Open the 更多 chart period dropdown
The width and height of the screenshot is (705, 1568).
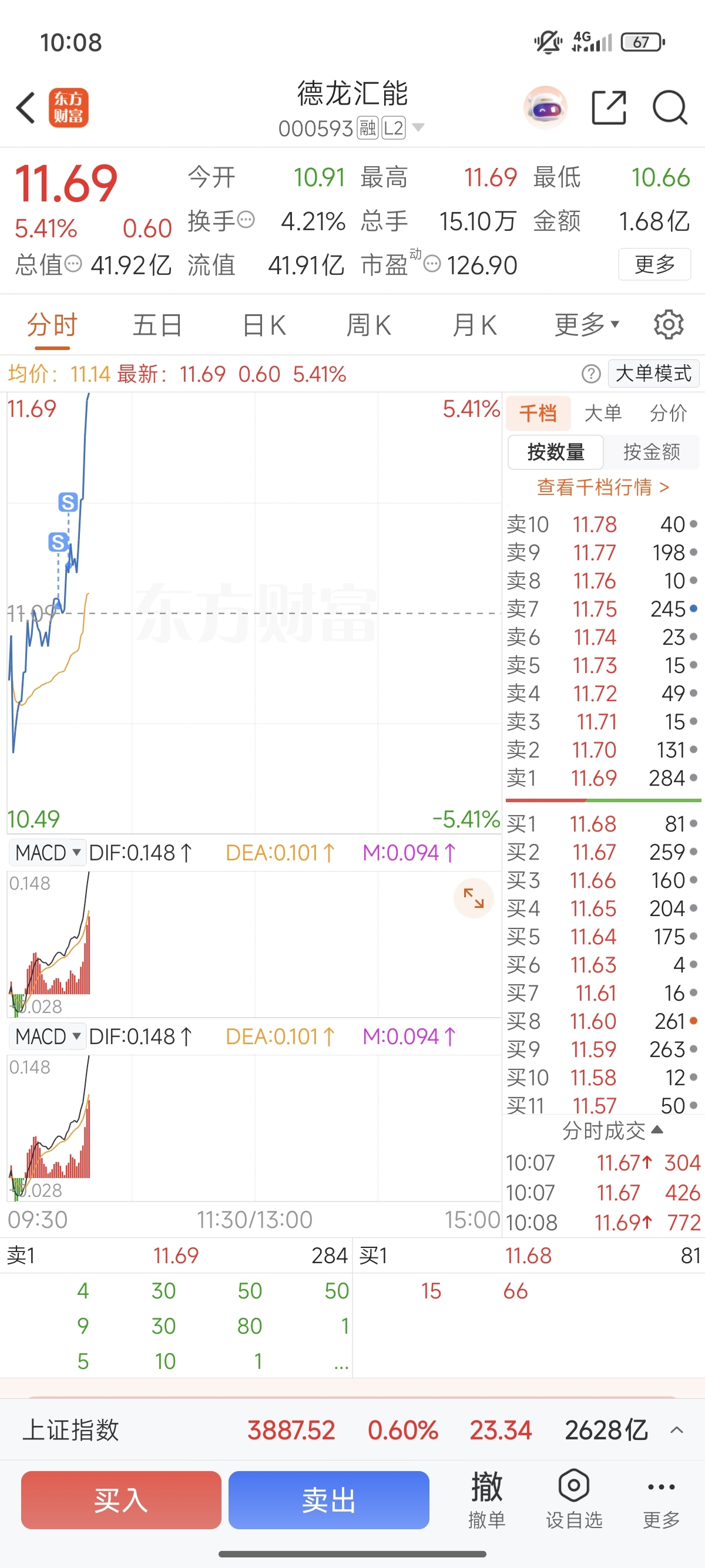(x=587, y=324)
